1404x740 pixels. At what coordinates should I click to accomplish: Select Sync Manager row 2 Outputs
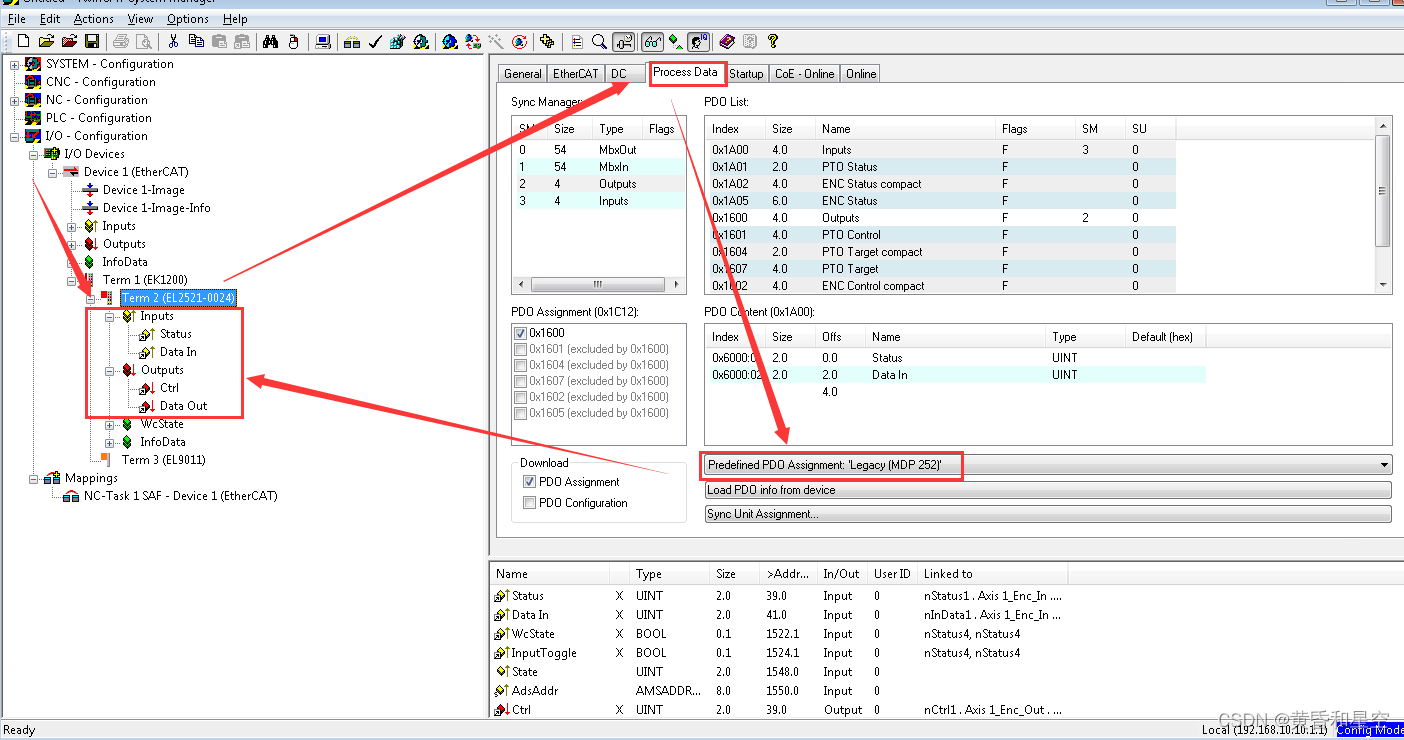coord(598,184)
